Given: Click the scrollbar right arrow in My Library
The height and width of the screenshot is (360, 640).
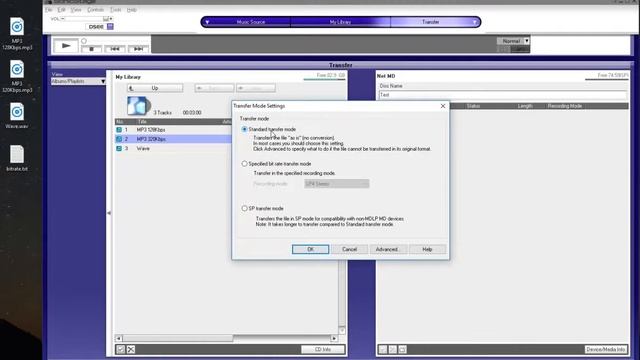Looking at the screenshot, I should click(334, 338).
